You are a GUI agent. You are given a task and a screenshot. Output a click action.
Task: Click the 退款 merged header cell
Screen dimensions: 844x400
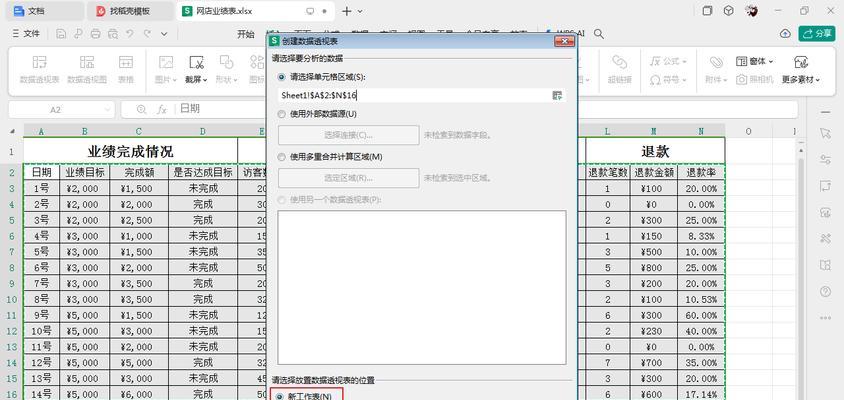655,151
